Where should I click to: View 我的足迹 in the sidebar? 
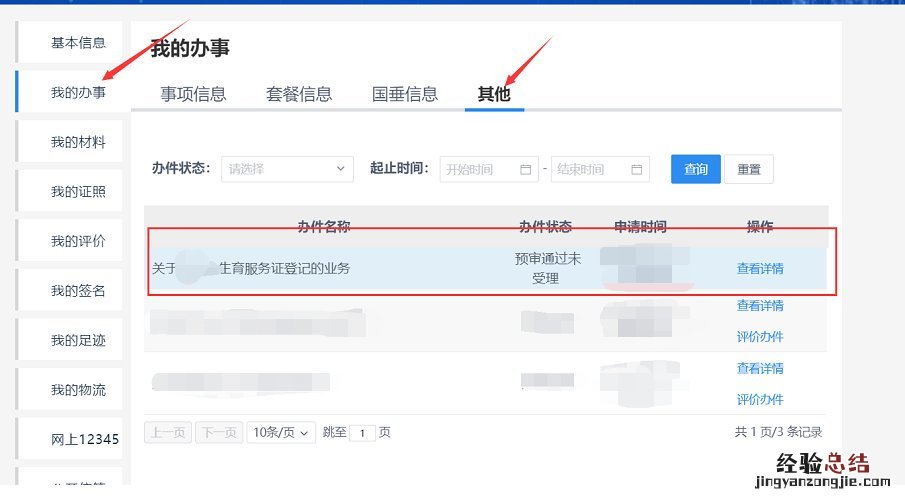(x=70, y=340)
